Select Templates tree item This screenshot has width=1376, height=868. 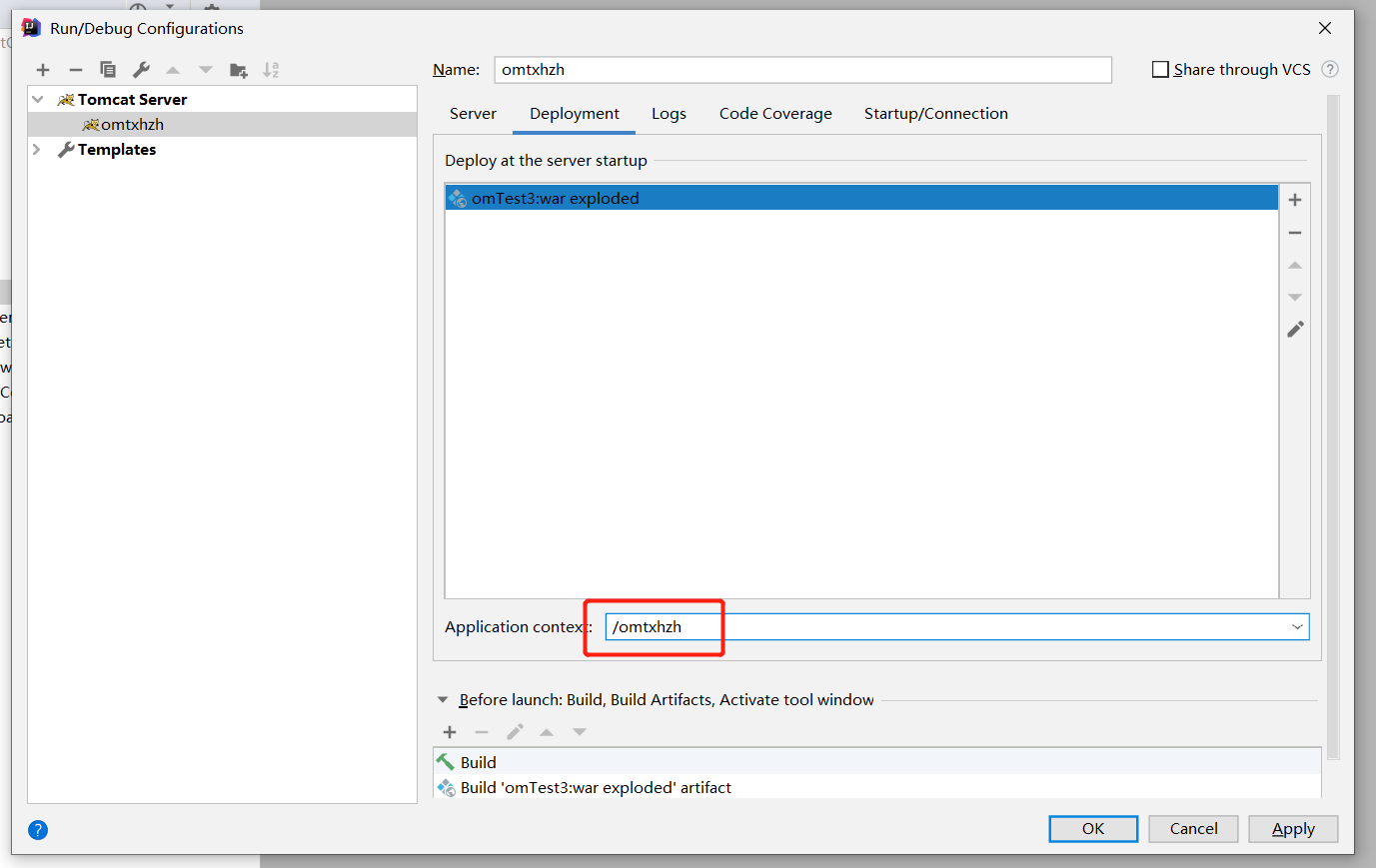(x=222, y=149)
